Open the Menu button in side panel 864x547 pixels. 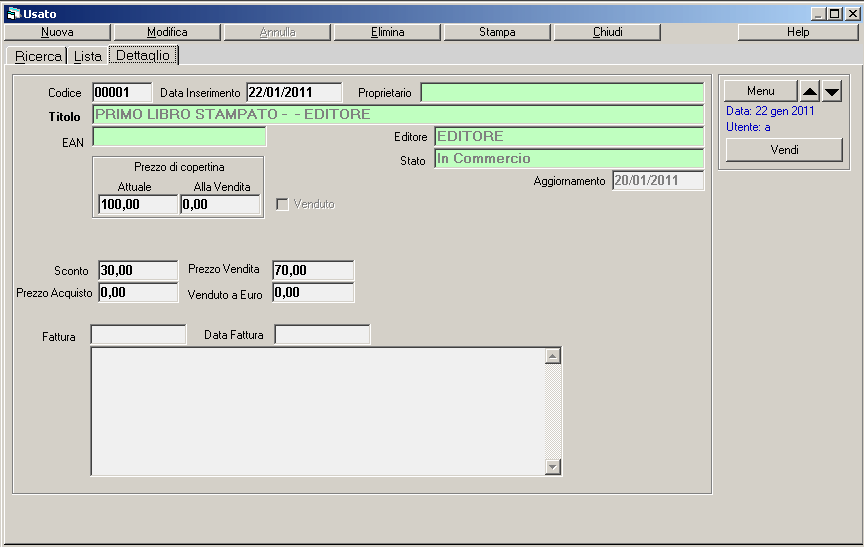[x=761, y=91]
